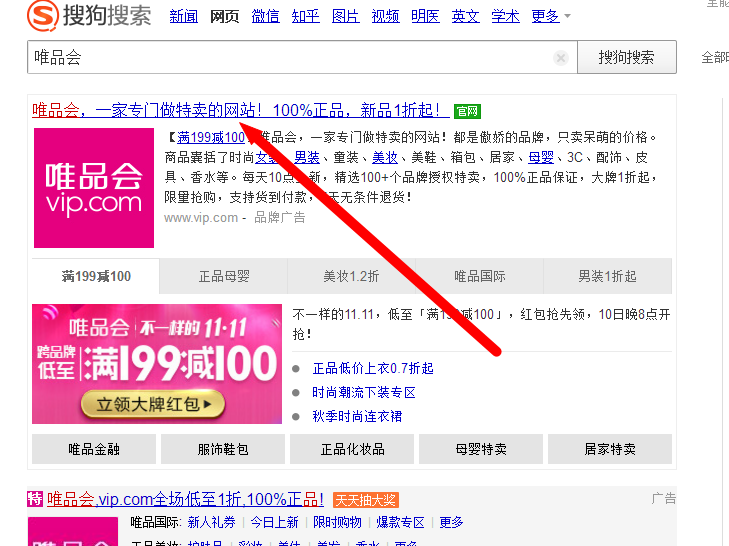
Task: Open the 满199减100 link in description
Action: click(211, 138)
